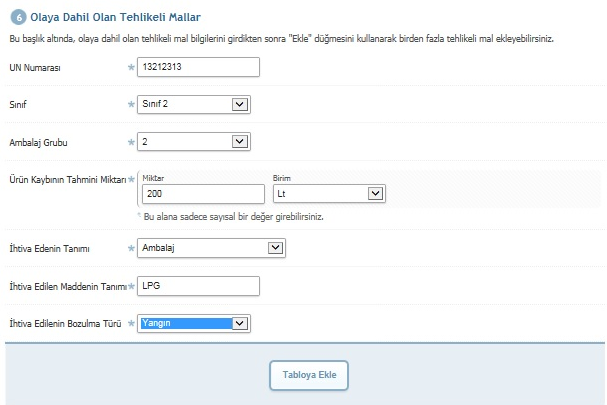The image size is (607, 405).
Task: Click the LPG text field
Action: coord(198,286)
